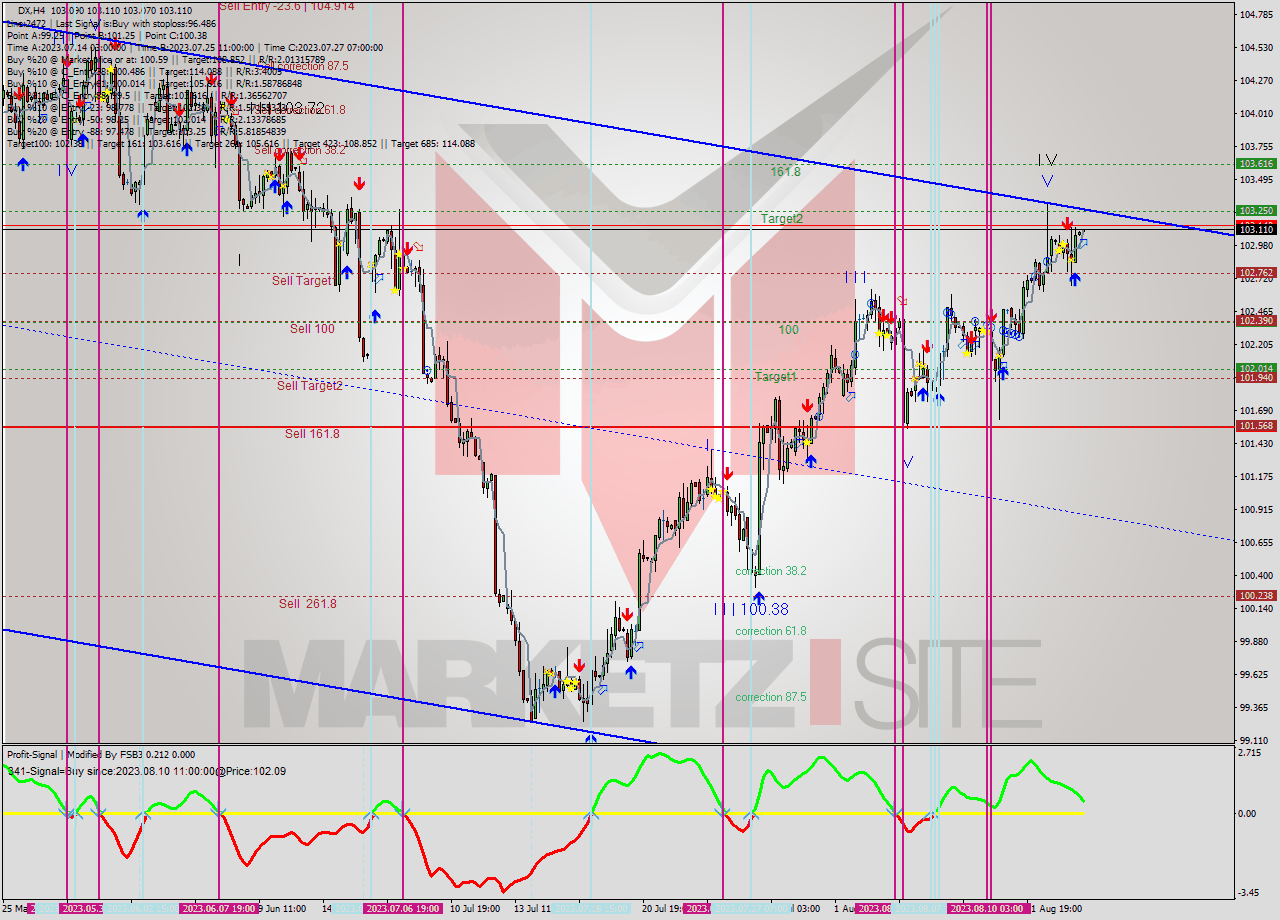Click the green 'Target1' label

776,376
